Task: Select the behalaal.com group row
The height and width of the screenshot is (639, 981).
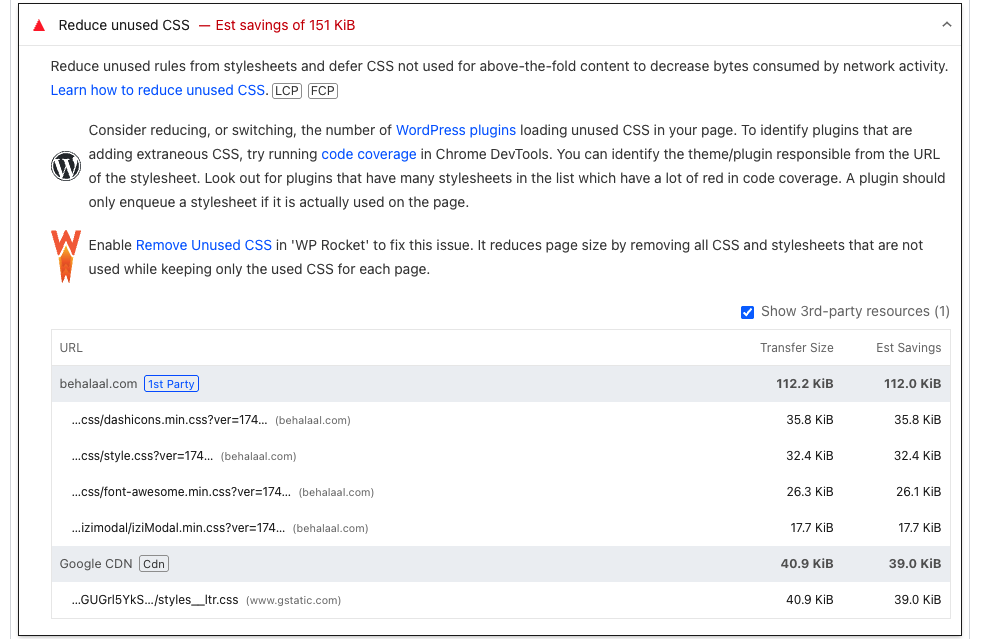Action: click(x=501, y=384)
